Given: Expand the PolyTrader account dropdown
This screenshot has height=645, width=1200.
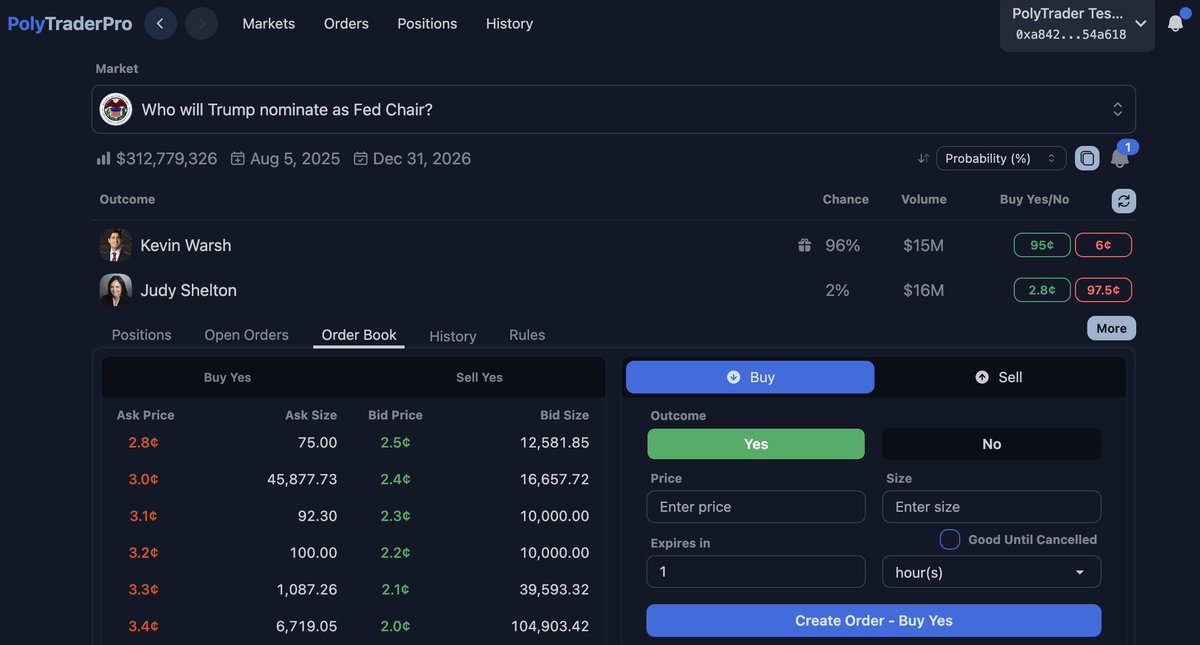Looking at the screenshot, I should (x=1078, y=23).
